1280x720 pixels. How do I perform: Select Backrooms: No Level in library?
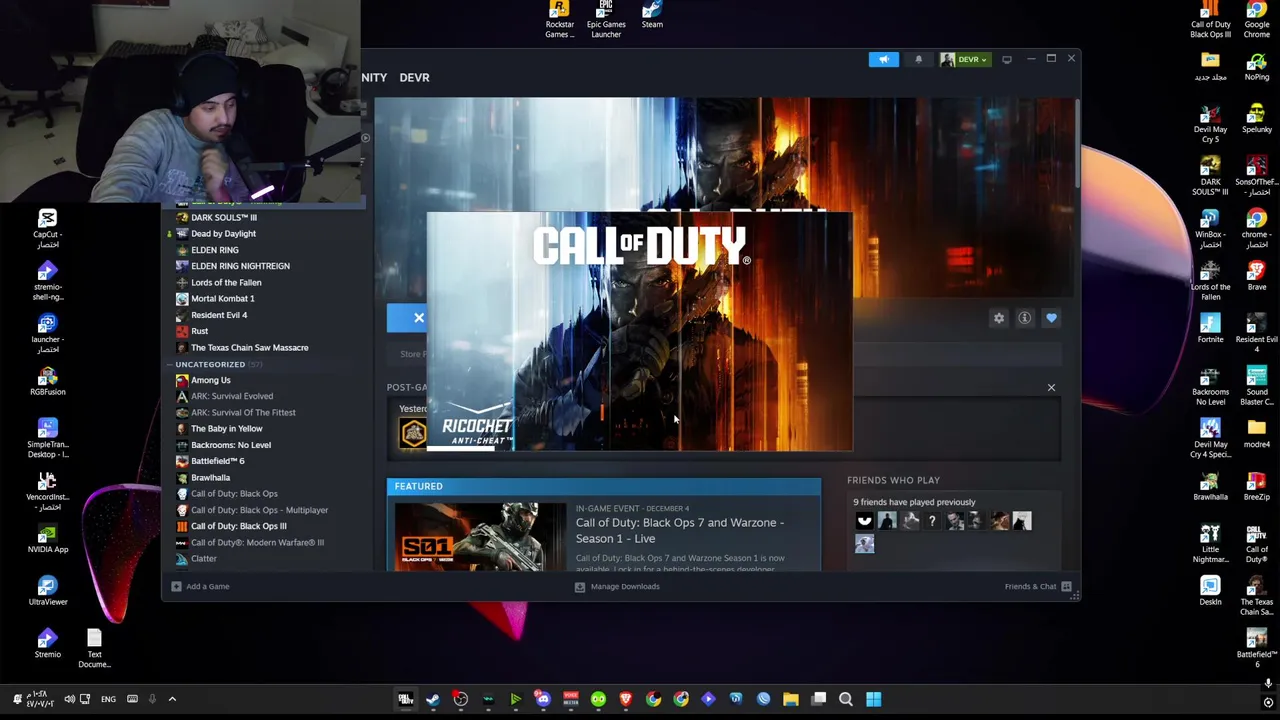[230, 445]
